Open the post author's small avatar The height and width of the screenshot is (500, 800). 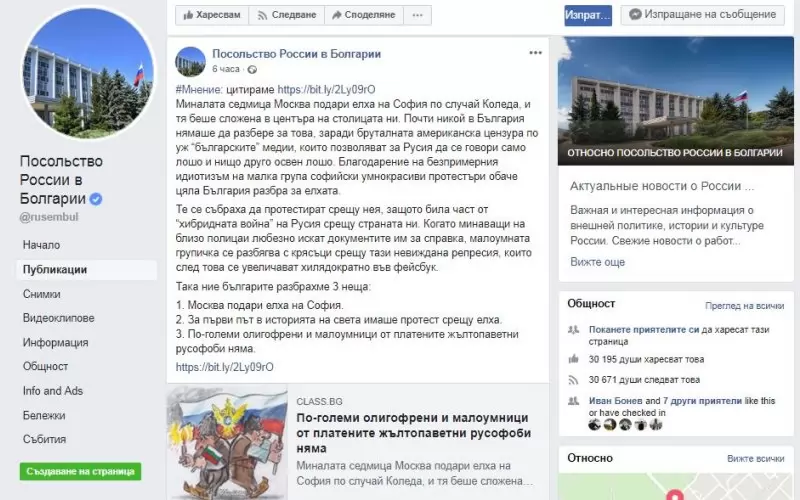[x=190, y=61]
